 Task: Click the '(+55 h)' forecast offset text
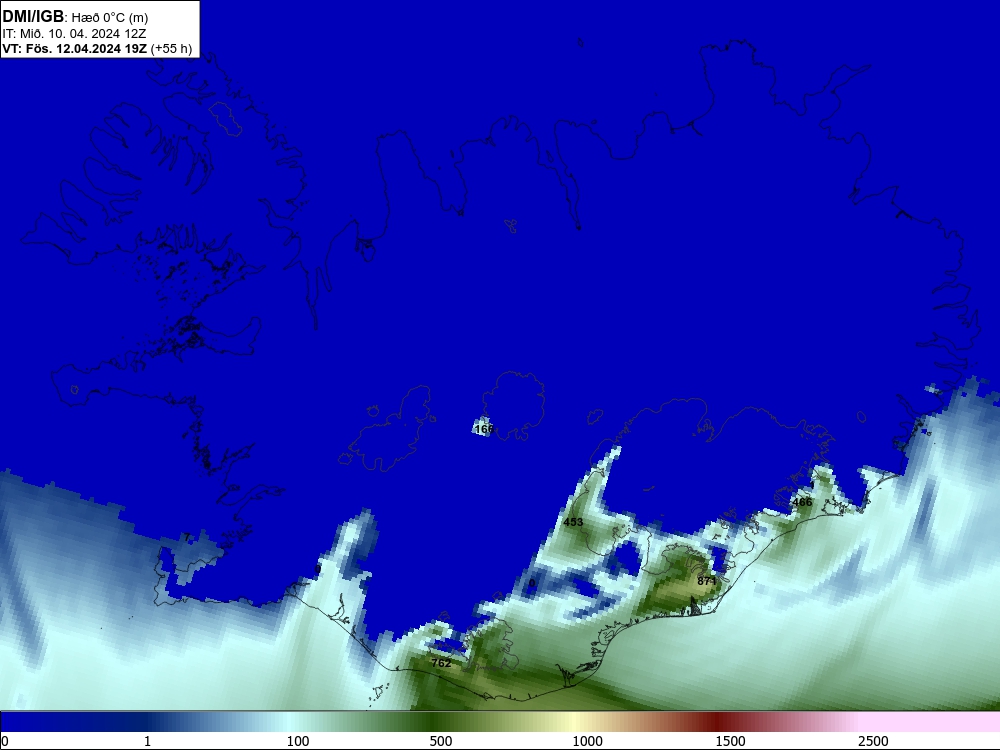pos(172,48)
